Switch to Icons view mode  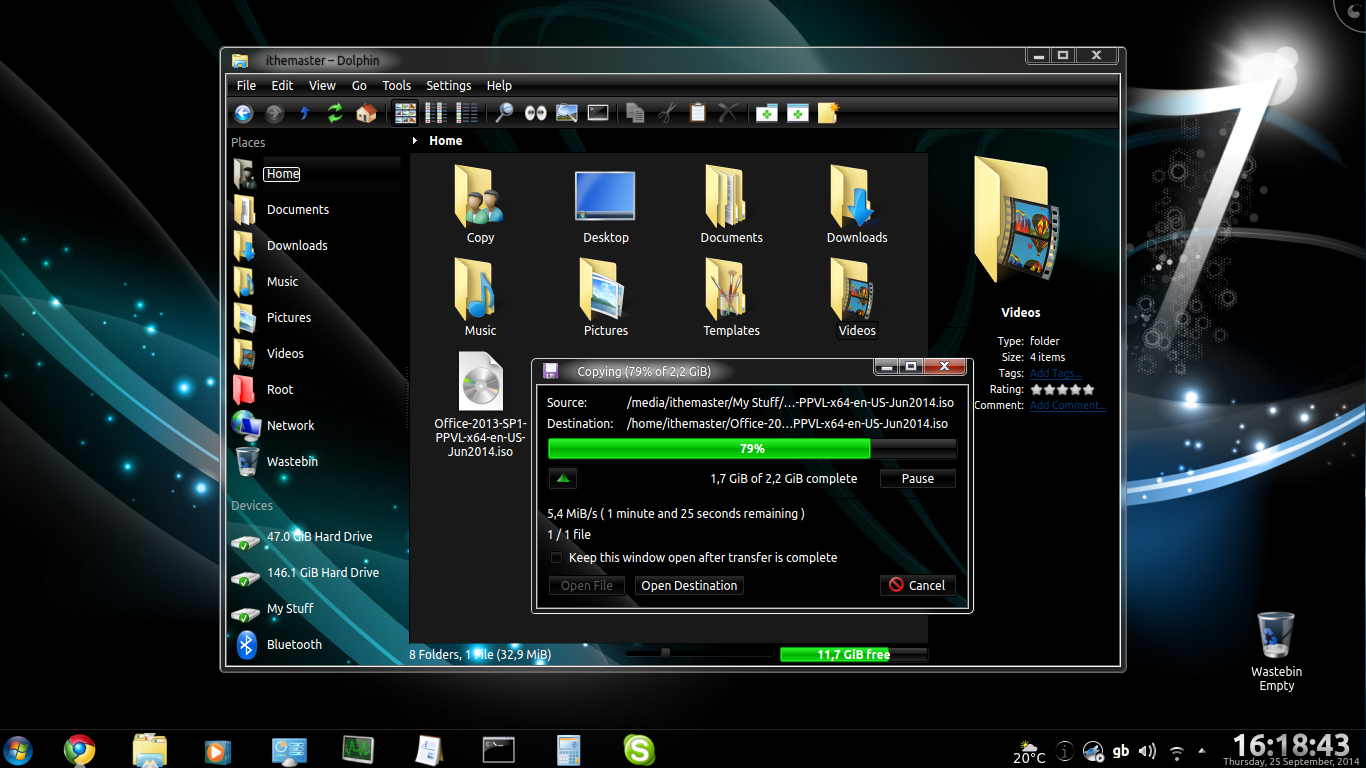coord(405,113)
